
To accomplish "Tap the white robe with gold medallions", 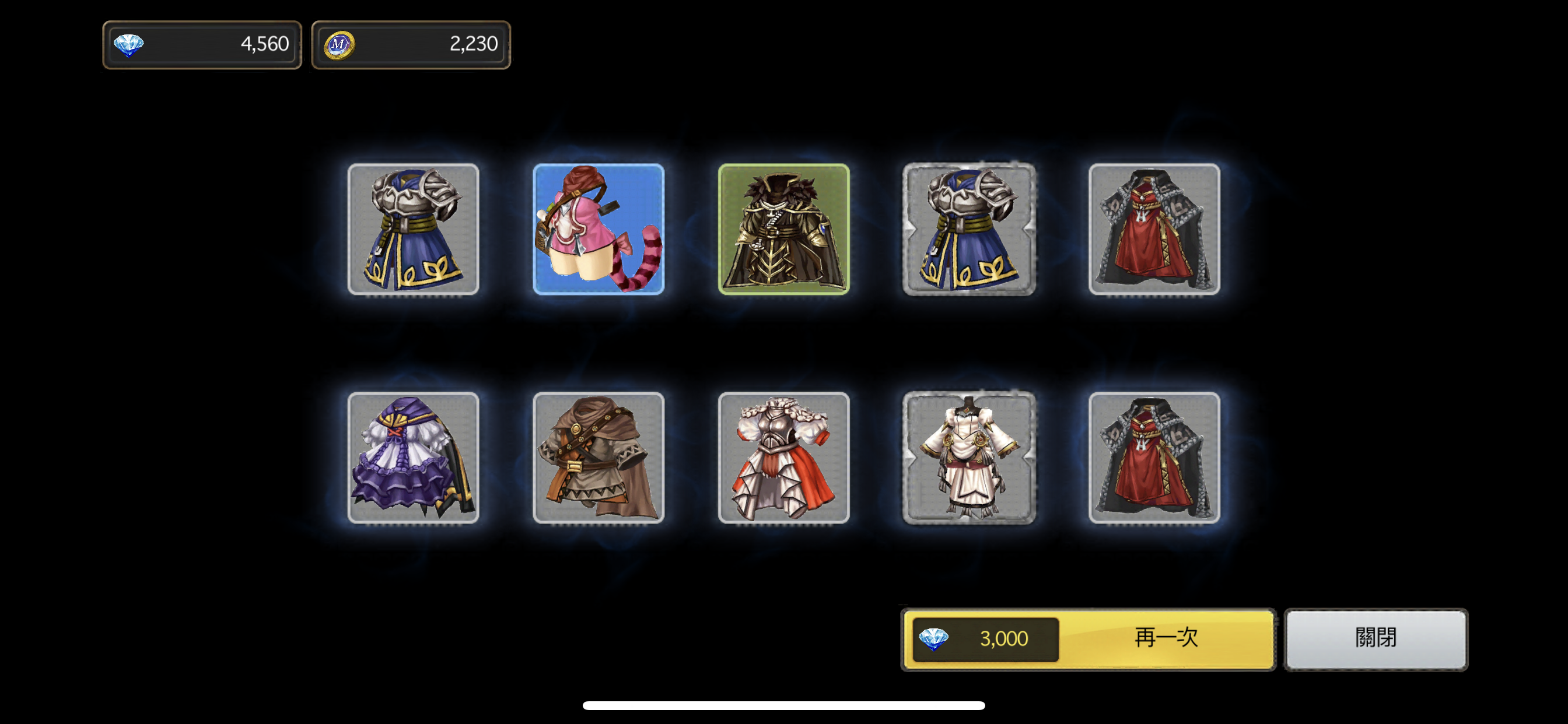I will coord(969,458).
